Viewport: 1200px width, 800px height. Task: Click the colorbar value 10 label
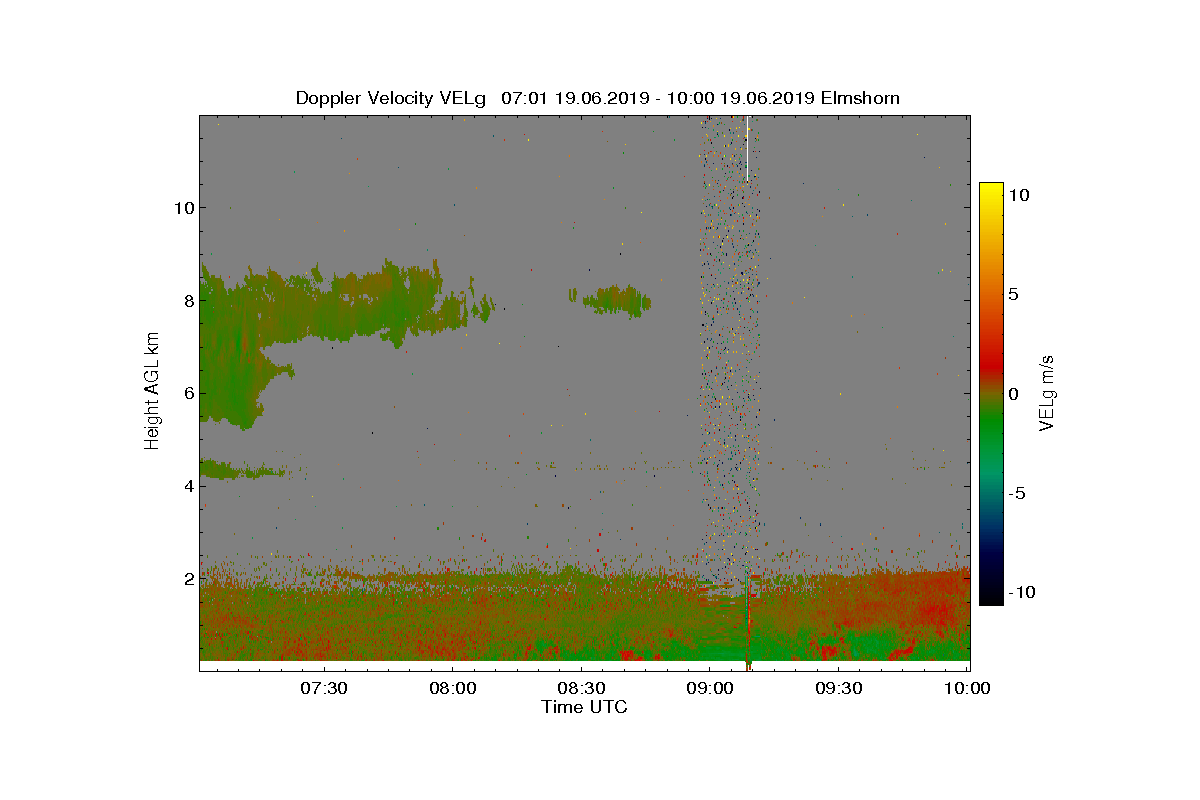pyautogui.click(x=1019, y=196)
